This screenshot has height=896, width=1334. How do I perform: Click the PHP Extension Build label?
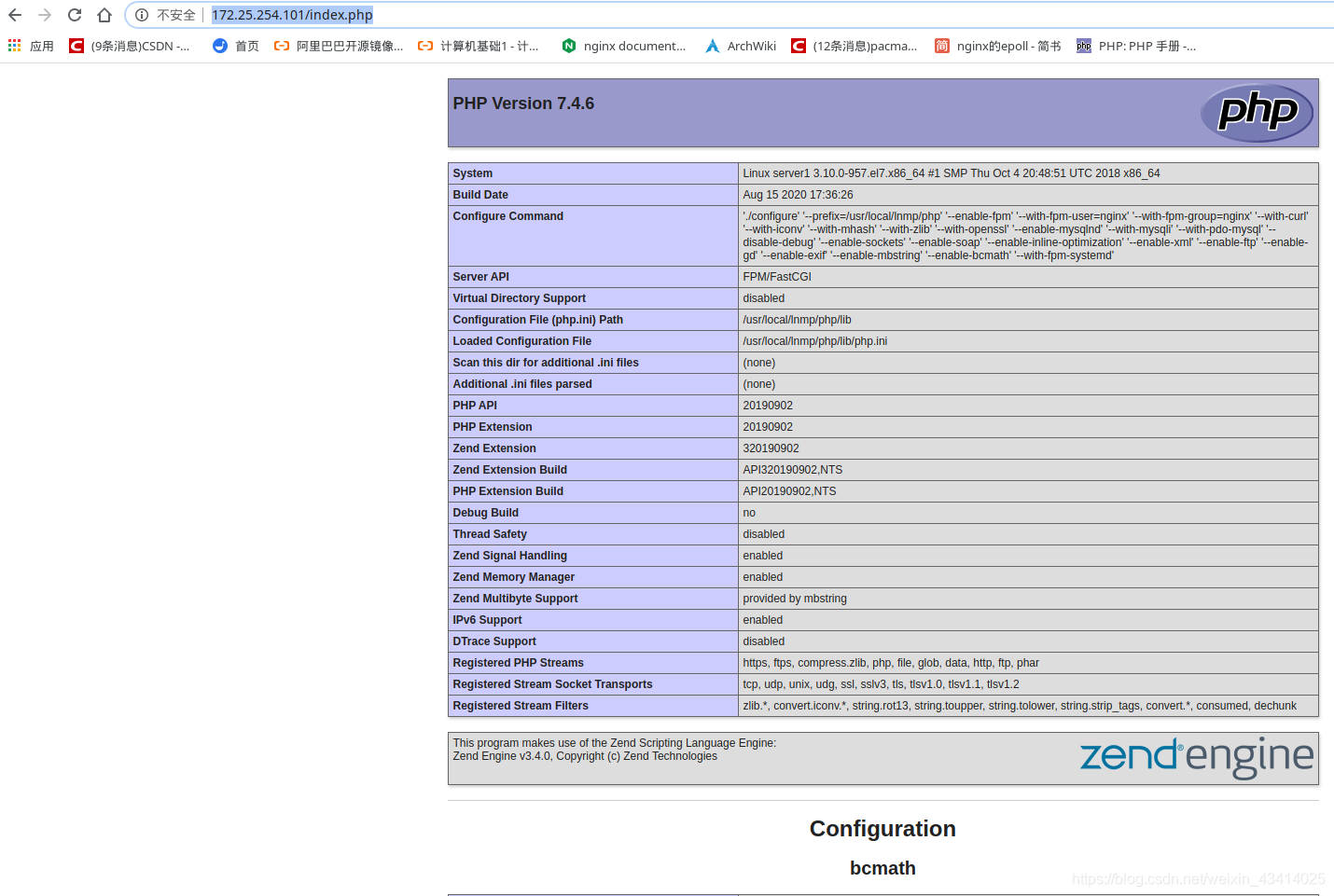(x=507, y=491)
